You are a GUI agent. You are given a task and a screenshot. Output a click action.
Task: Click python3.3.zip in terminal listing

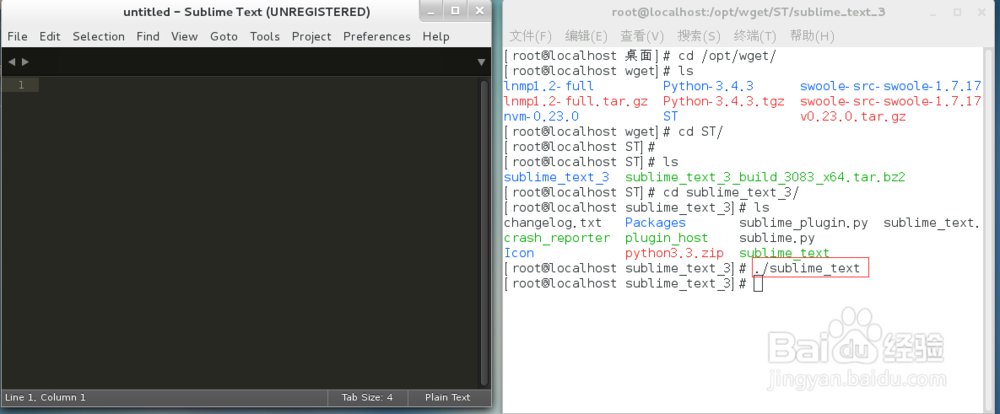click(x=674, y=253)
